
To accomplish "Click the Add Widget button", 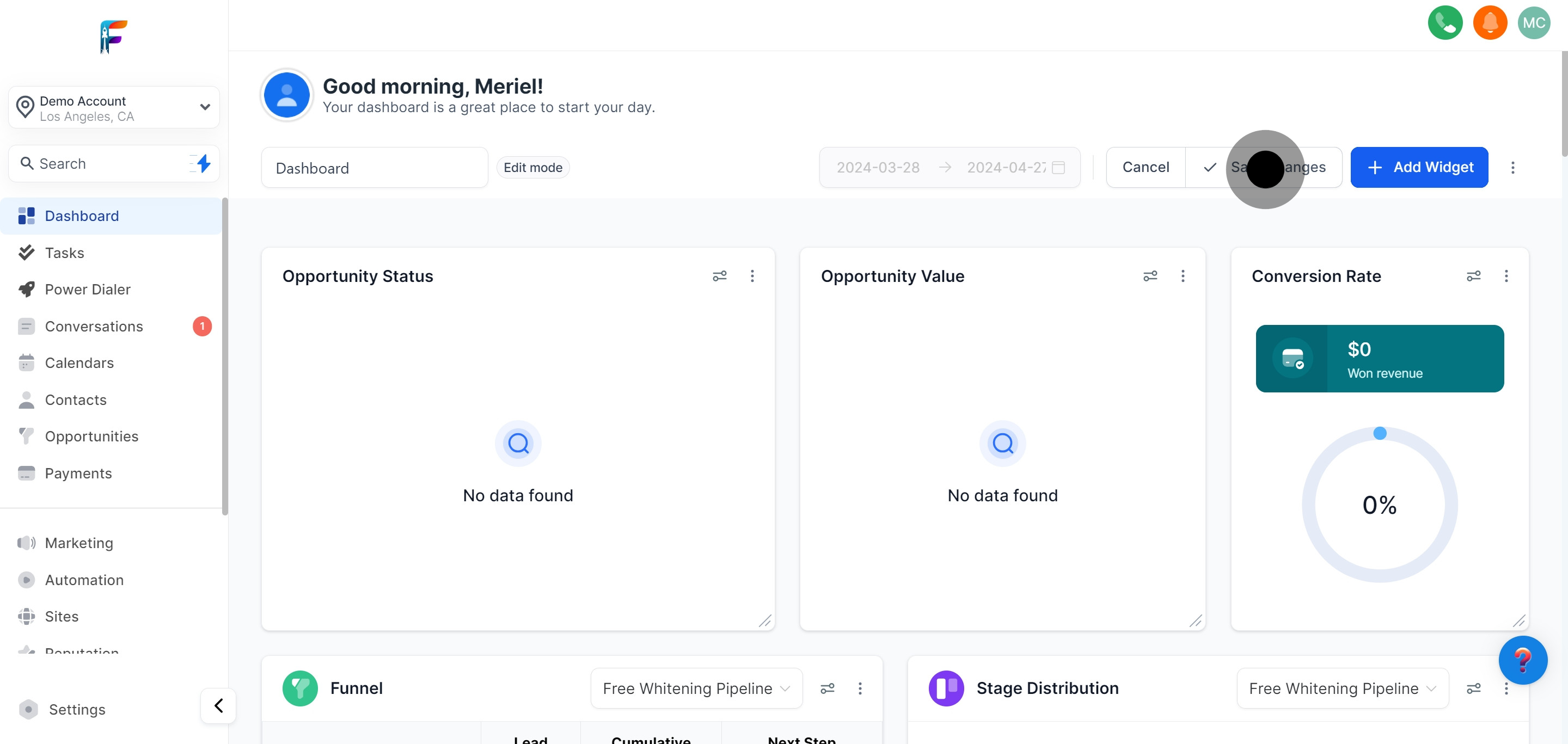I will click(1419, 167).
